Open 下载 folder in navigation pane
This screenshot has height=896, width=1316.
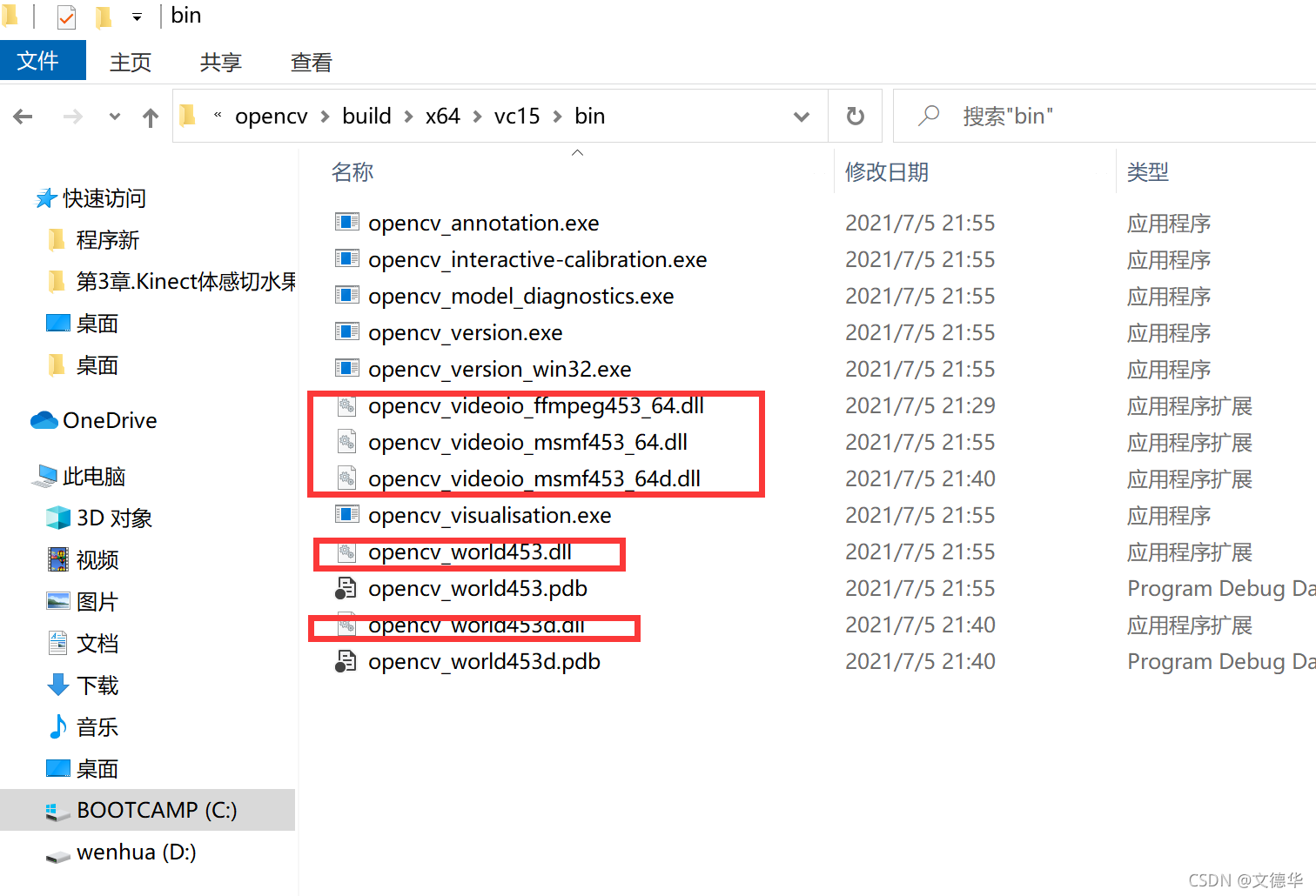97,685
